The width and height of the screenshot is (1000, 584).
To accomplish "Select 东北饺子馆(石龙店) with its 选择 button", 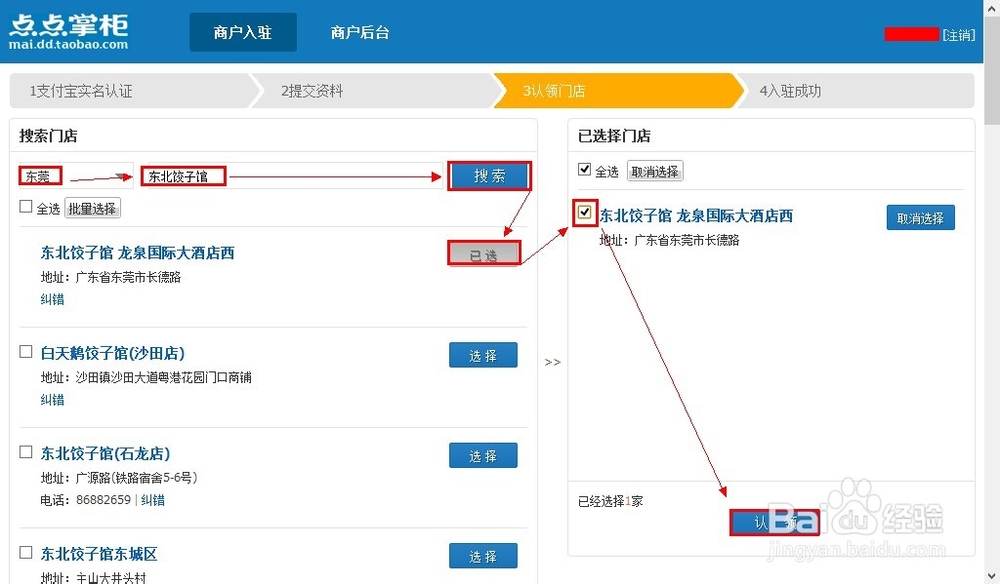I will click(x=483, y=455).
